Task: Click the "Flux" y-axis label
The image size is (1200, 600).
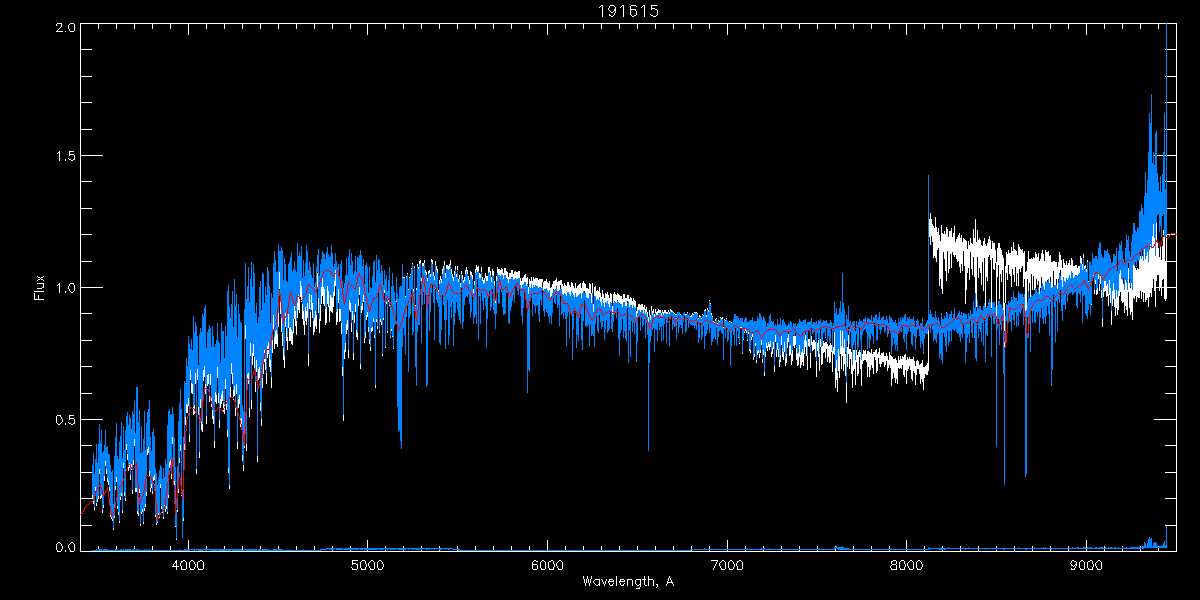Action: pyautogui.click(x=40, y=287)
